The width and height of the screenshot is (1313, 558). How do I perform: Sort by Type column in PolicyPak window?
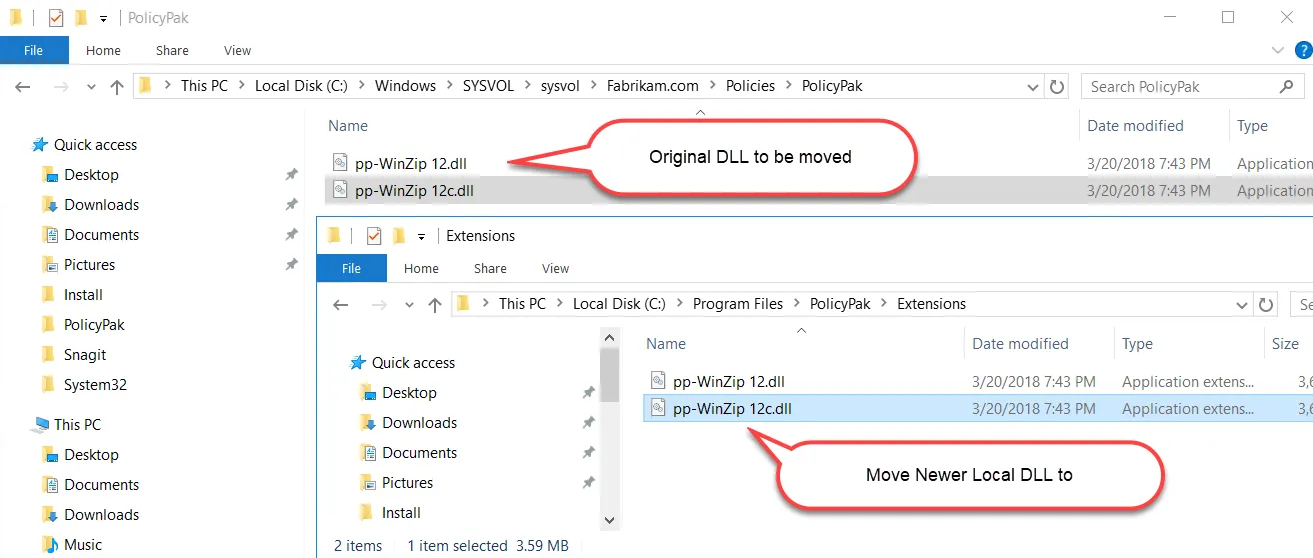(x=1252, y=126)
